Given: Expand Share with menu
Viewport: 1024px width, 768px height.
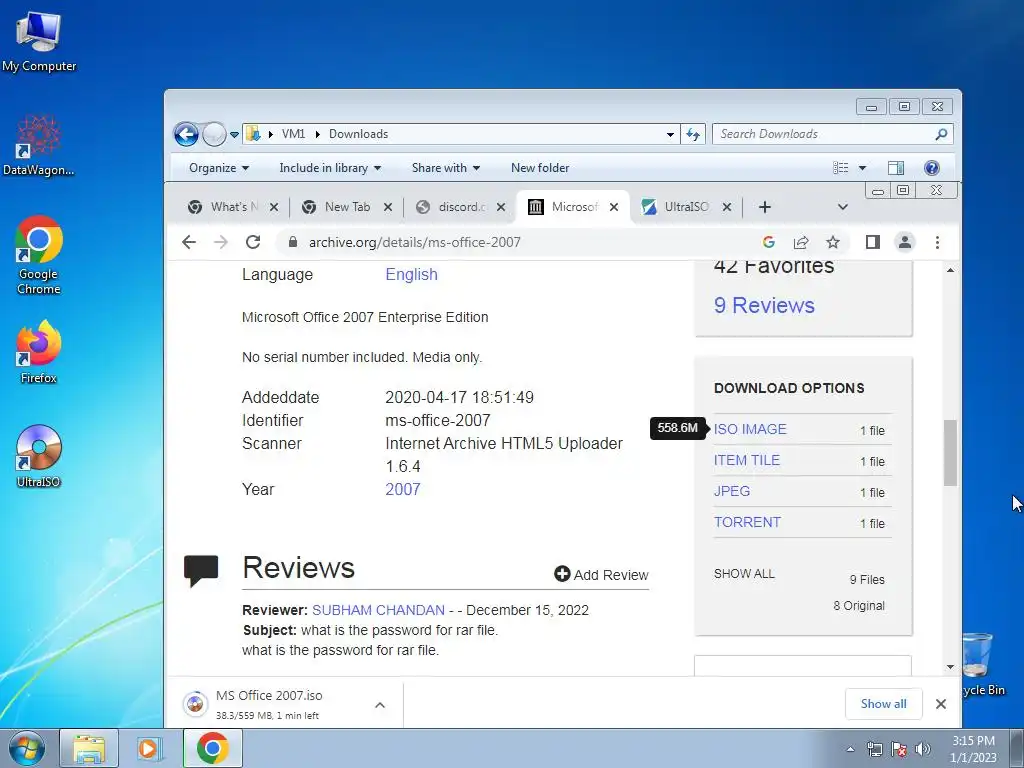Looking at the screenshot, I should point(445,168).
